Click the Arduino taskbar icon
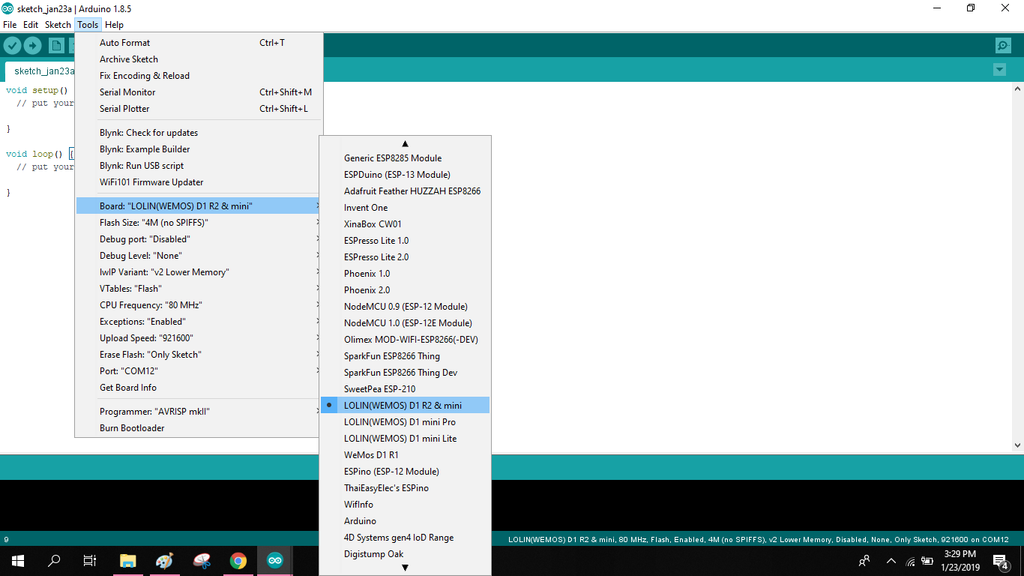The height and width of the screenshot is (576, 1024). pos(275,561)
